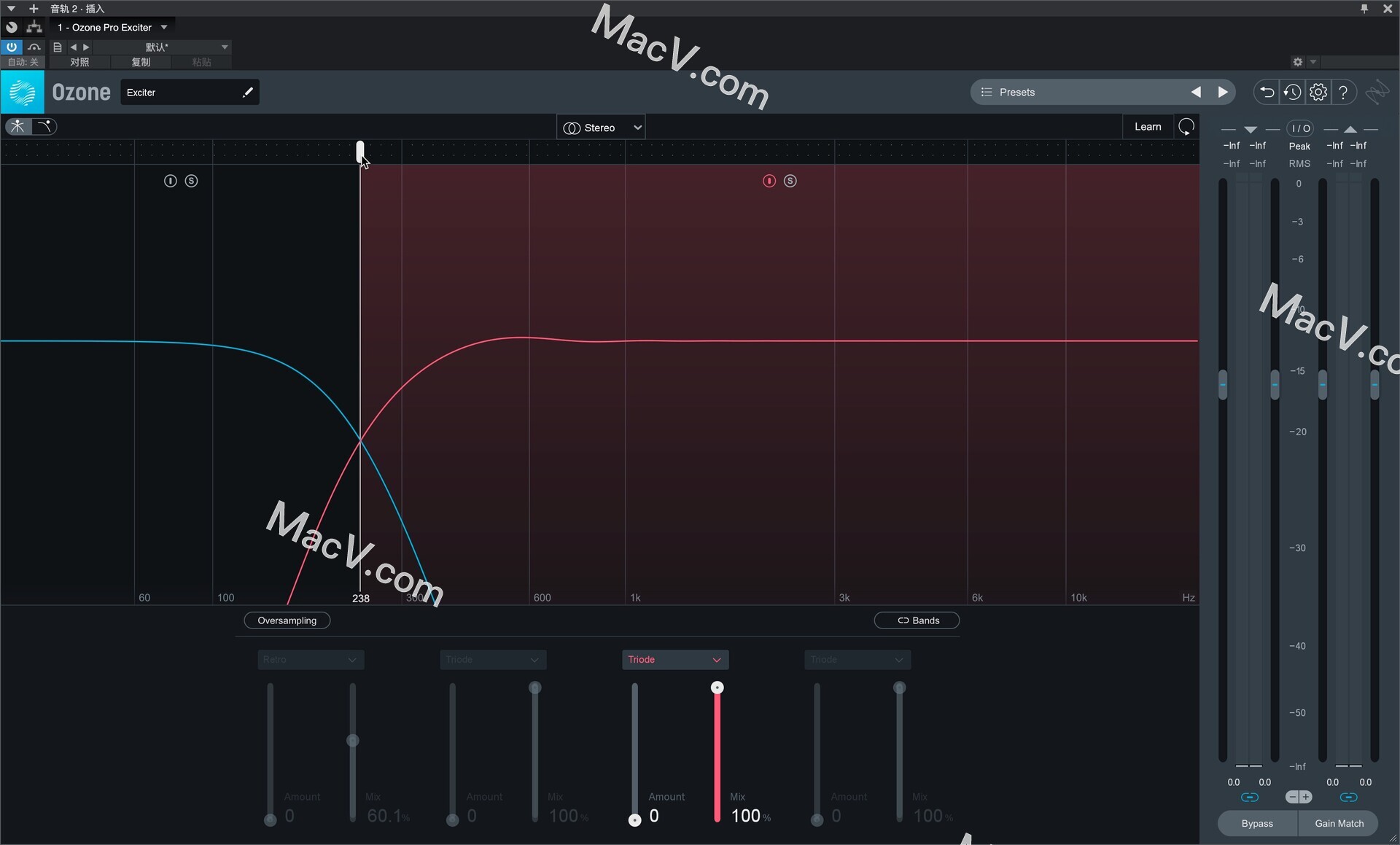Click the plus icon in title bar
This screenshot has width=1400, height=845.
(34, 8)
